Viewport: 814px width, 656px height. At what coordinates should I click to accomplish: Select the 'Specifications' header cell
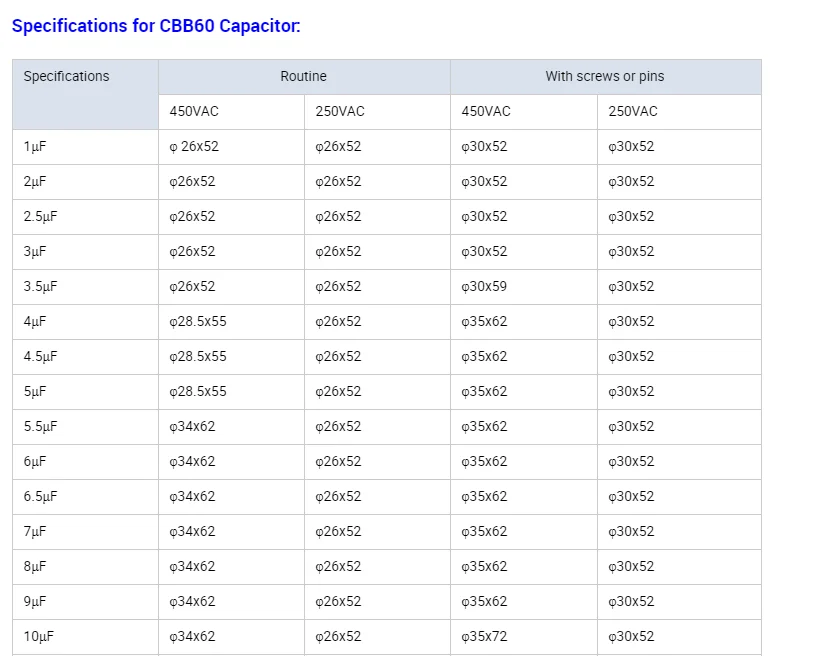coord(66,77)
